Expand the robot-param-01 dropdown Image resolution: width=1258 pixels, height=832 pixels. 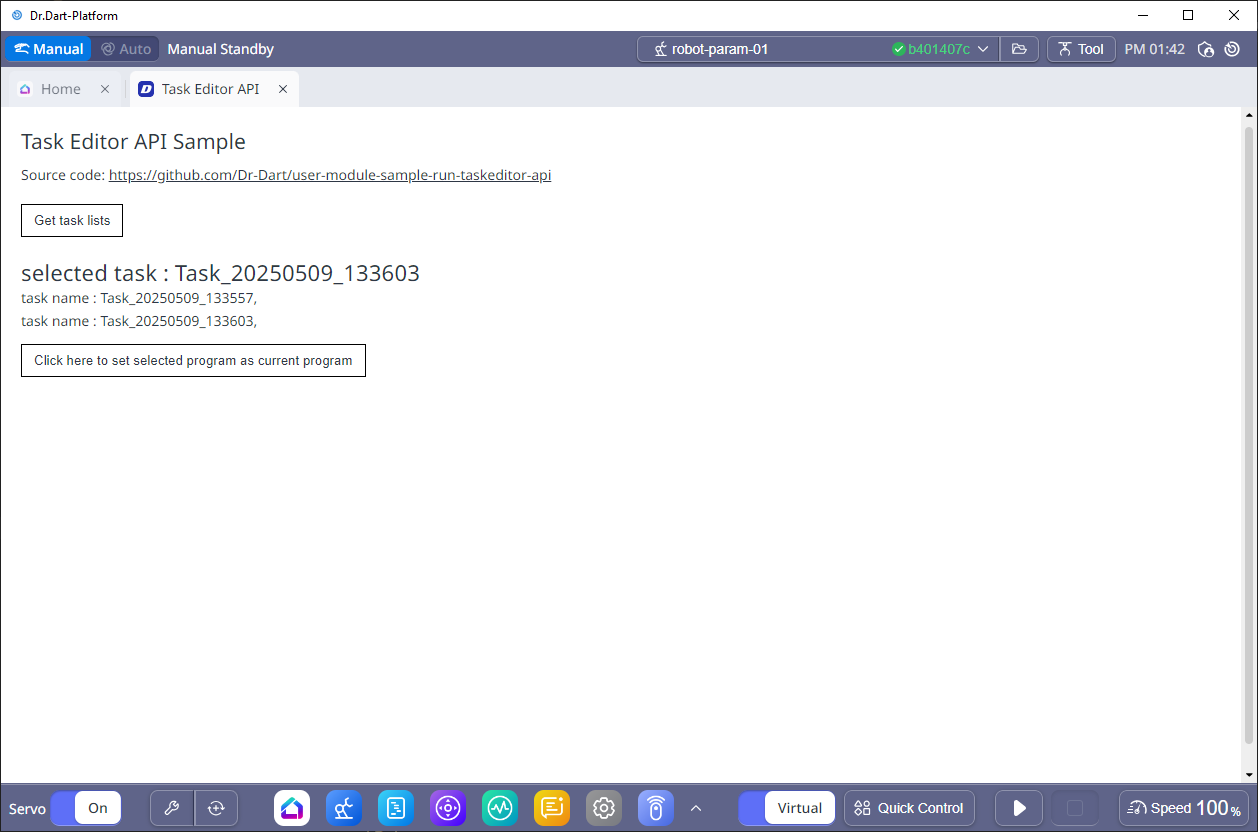(x=983, y=49)
